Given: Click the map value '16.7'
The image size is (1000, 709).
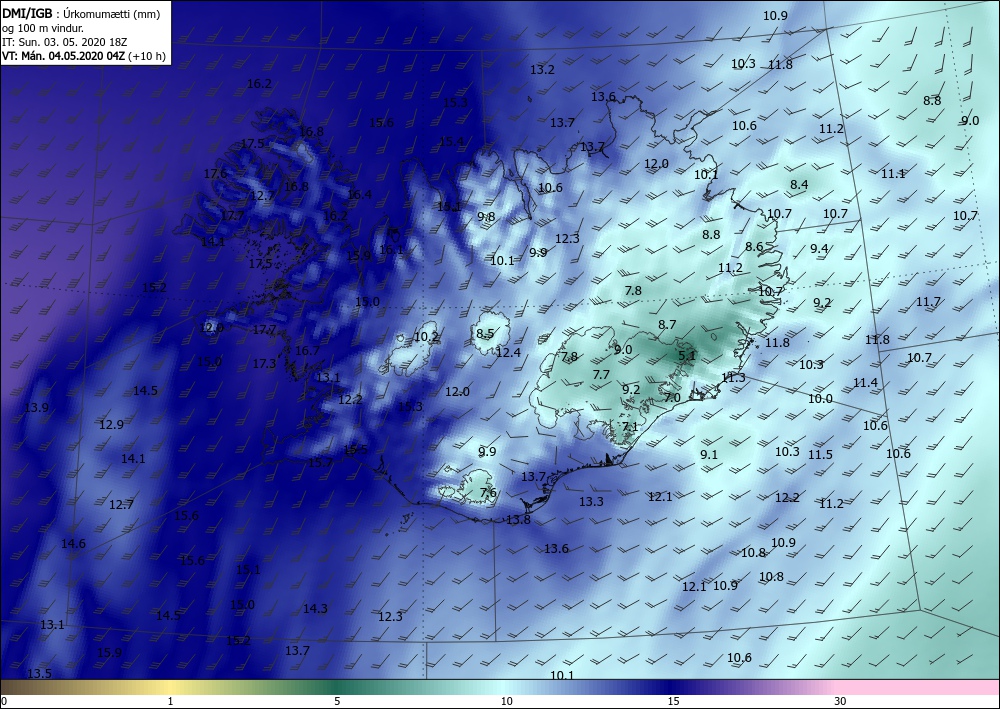Looking at the screenshot, I should point(307,351).
